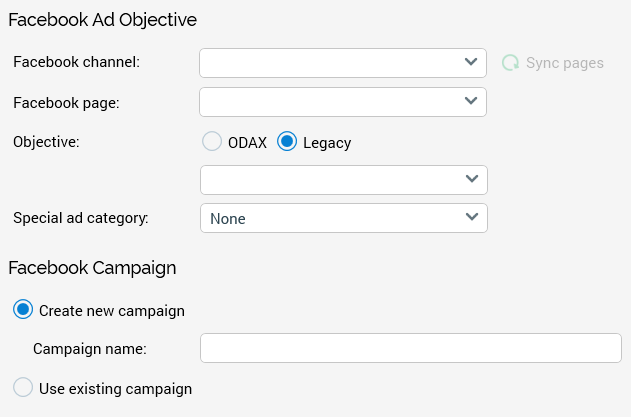This screenshot has width=631, height=417.
Task: Click chevron arrow of dropdown below Legacy
Action: tap(472, 179)
